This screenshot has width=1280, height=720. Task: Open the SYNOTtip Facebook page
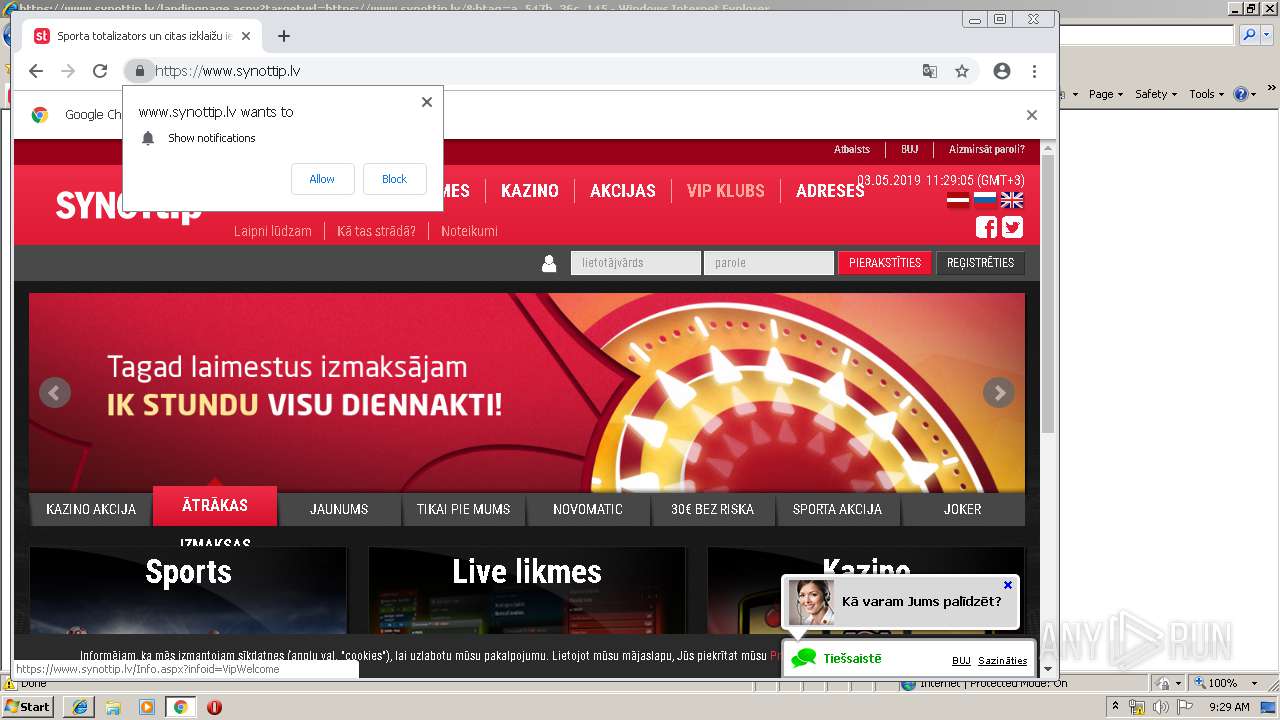point(986,227)
